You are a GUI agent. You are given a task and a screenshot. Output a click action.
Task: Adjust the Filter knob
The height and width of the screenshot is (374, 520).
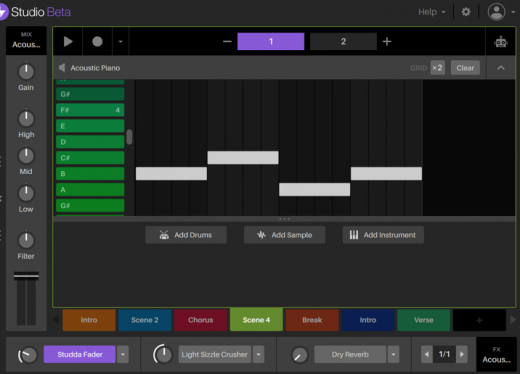(26, 240)
